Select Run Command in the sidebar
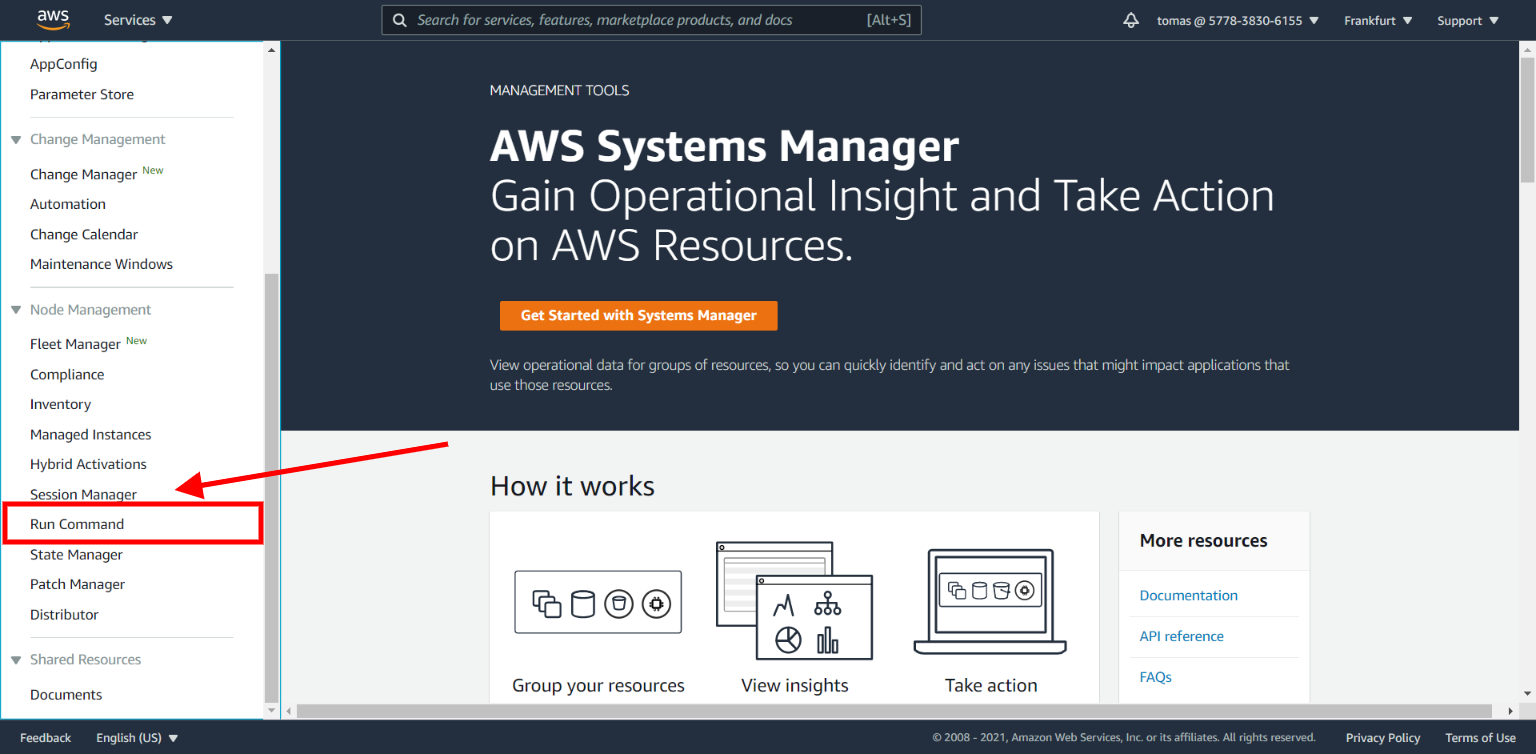Viewport: 1536px width, 754px height. tap(76, 523)
